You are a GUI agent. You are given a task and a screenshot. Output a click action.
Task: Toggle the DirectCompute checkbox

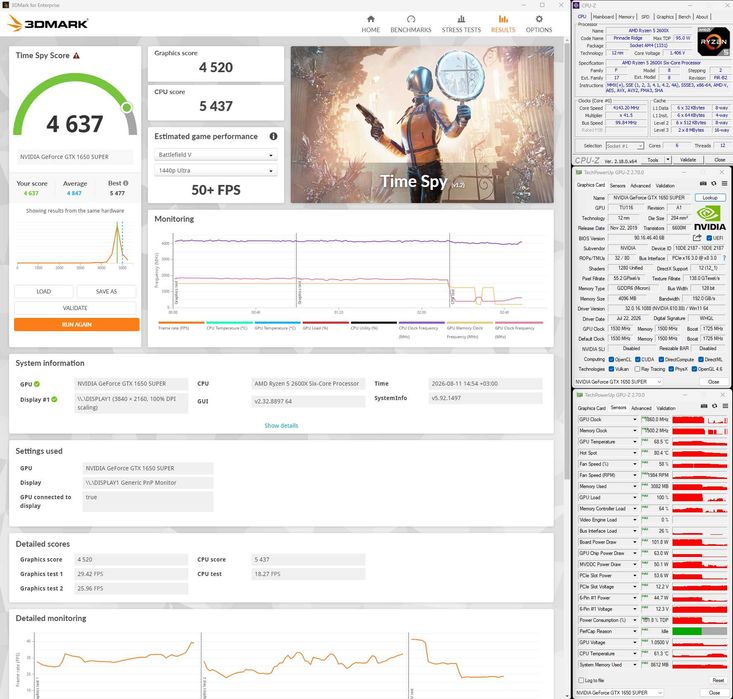pyautogui.click(x=661, y=359)
